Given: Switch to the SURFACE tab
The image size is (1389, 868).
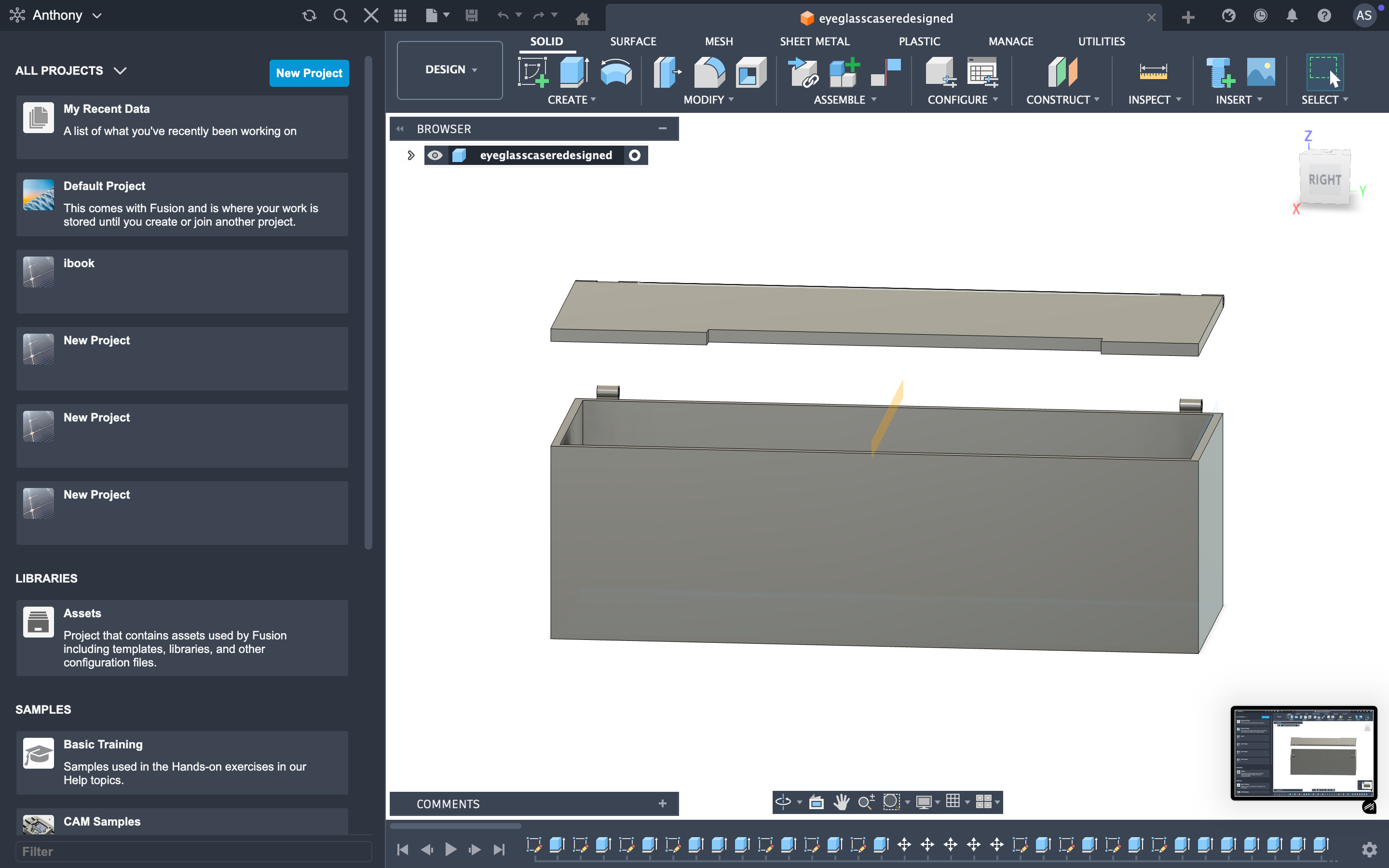Looking at the screenshot, I should [632, 41].
